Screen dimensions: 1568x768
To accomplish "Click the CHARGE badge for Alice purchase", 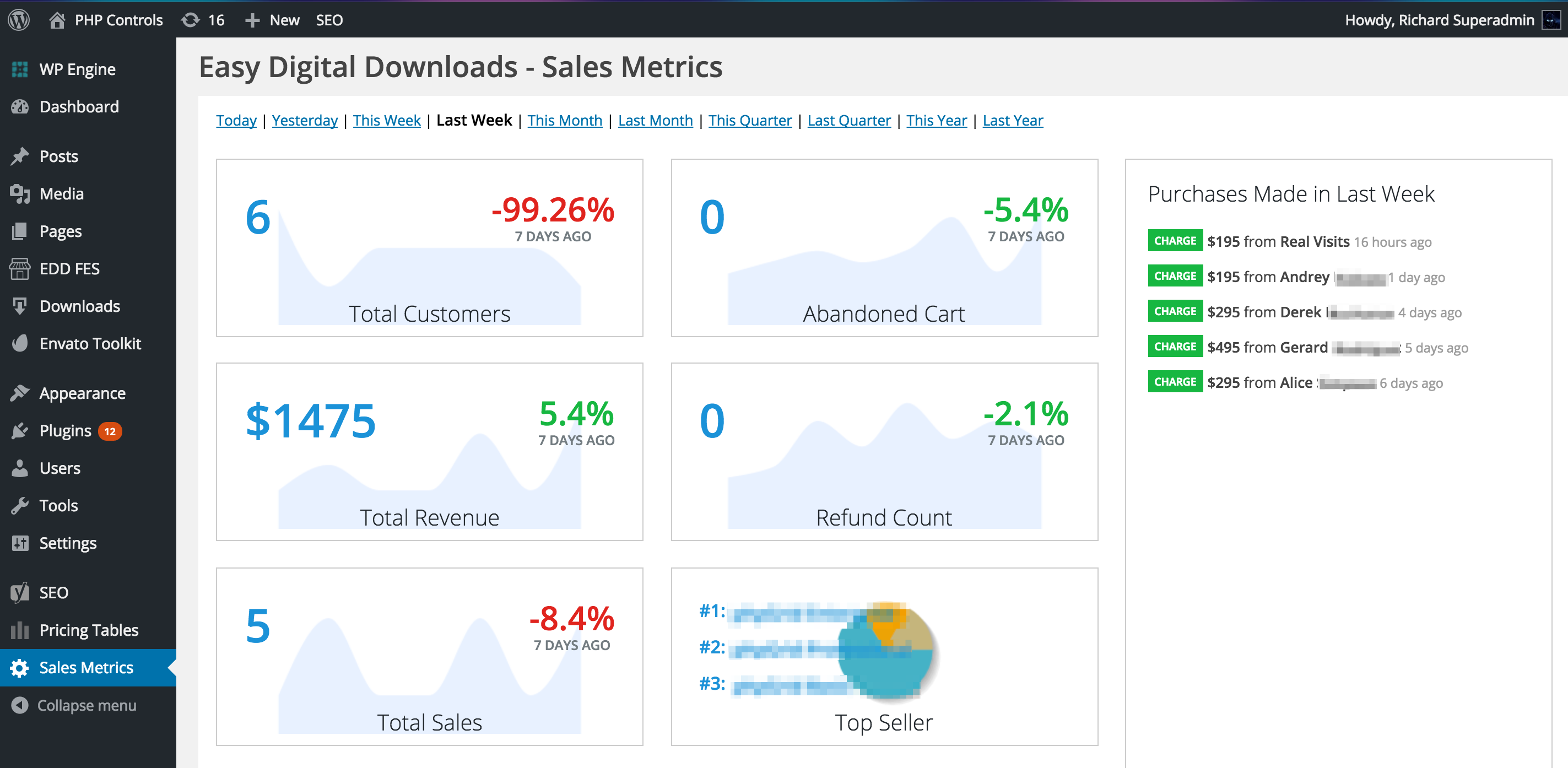I will coord(1175,382).
